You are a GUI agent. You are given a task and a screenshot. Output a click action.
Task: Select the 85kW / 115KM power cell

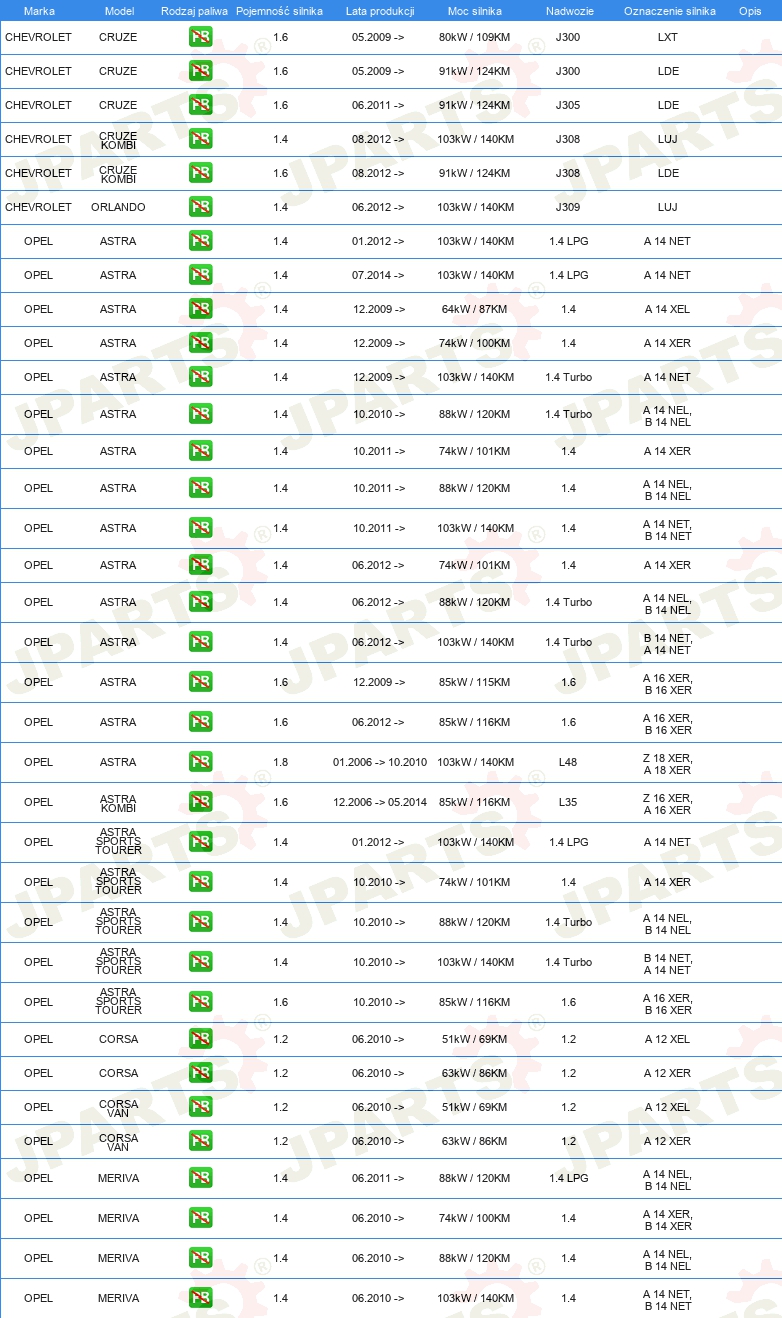tap(475, 682)
